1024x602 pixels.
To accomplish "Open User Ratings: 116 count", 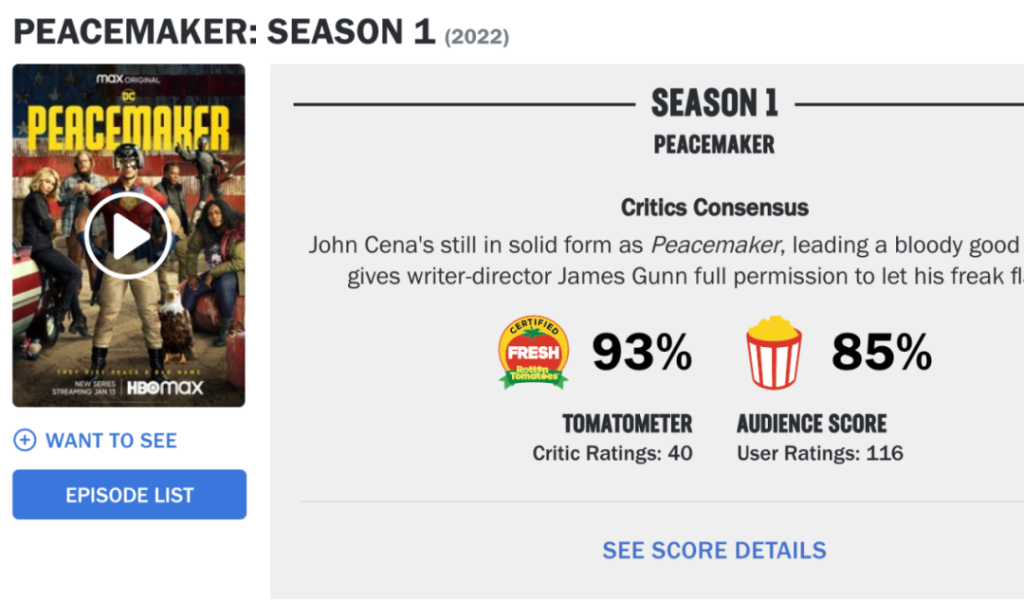I will tap(820, 453).
